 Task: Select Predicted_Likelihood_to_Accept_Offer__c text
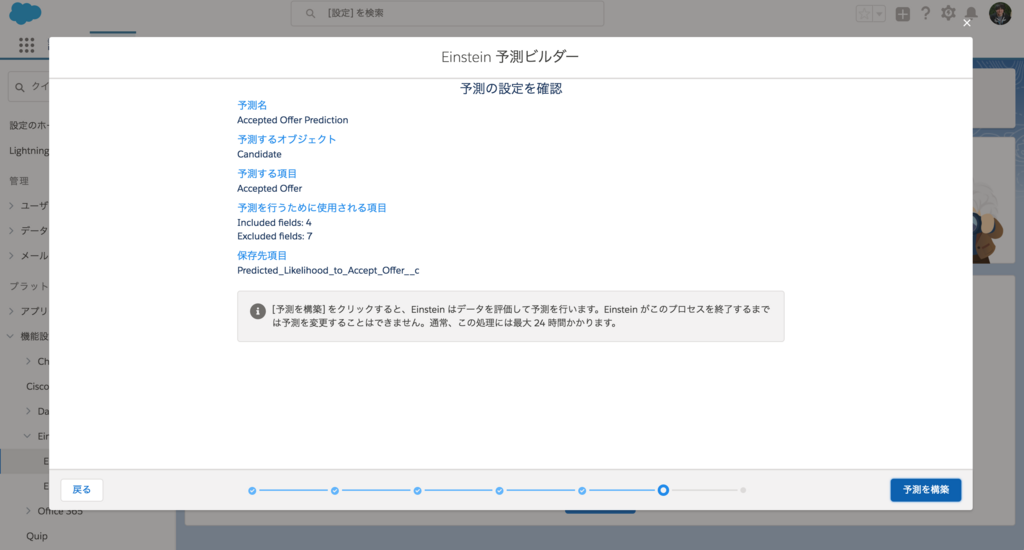(x=328, y=270)
